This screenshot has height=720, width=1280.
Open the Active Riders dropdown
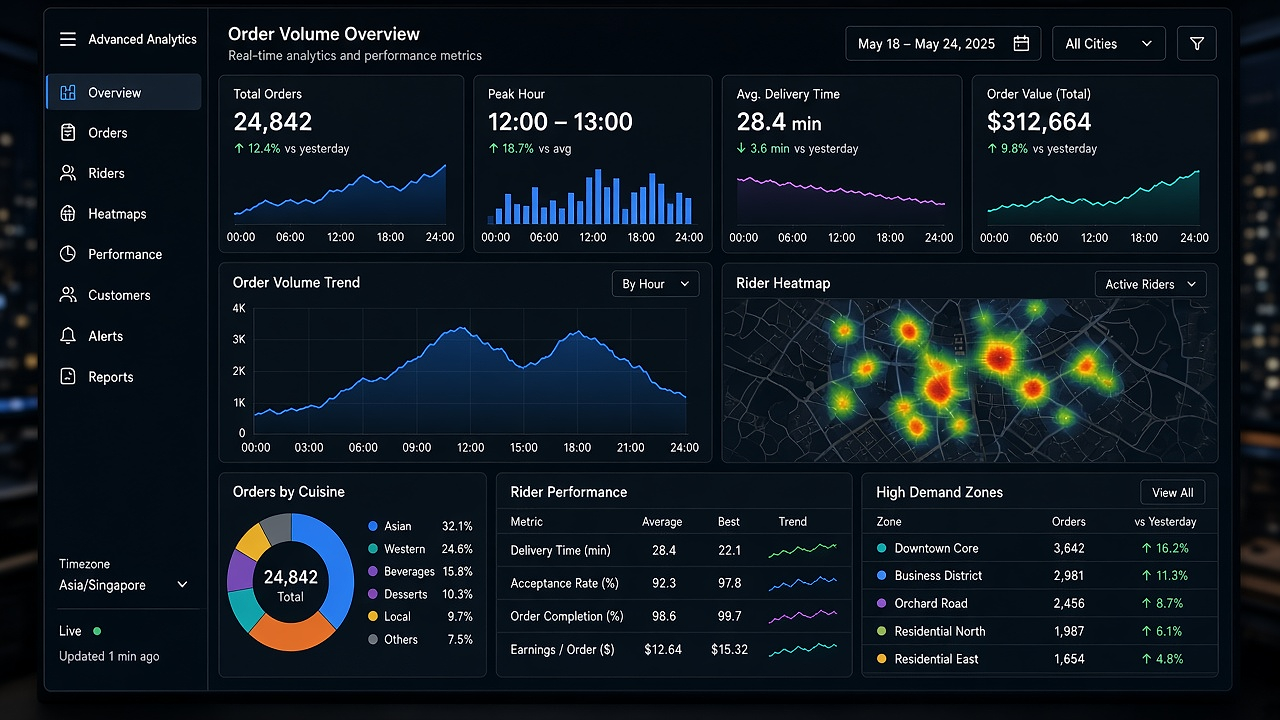pos(1150,284)
